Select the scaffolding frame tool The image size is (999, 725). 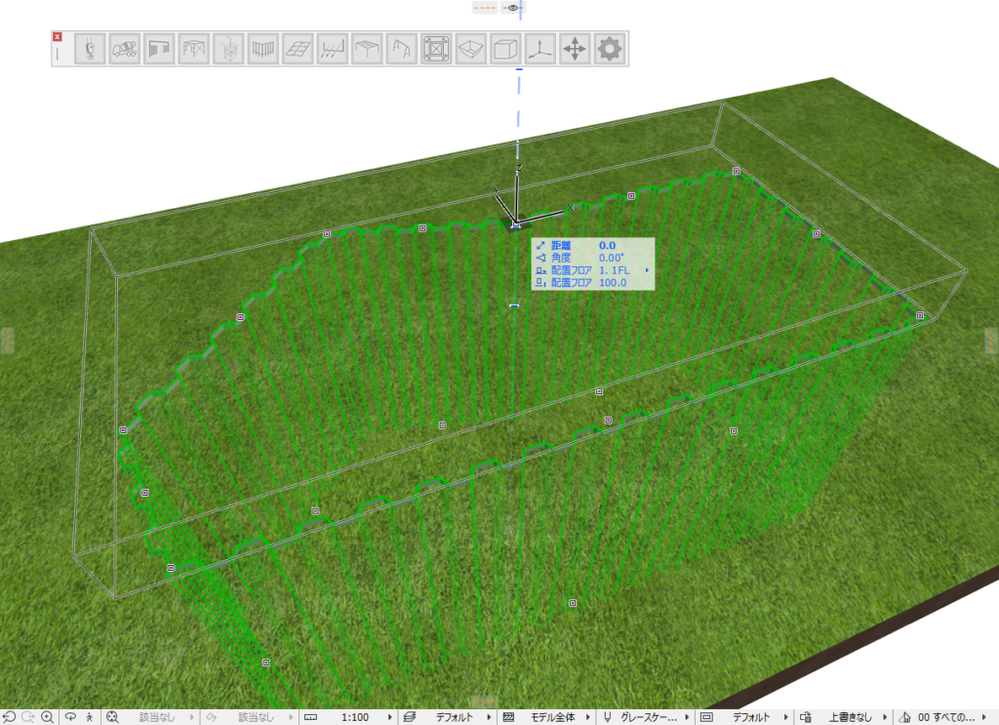point(194,48)
